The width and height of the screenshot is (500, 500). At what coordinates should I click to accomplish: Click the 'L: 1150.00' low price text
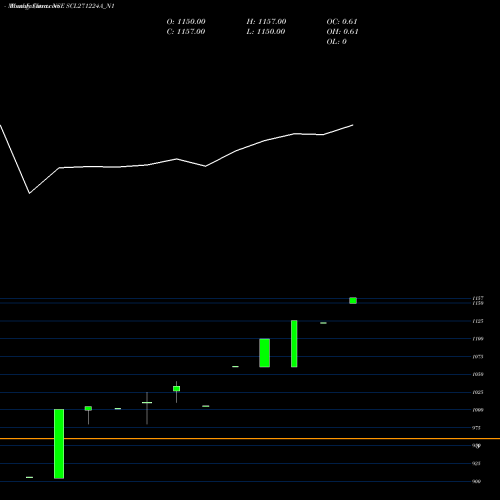266,32
